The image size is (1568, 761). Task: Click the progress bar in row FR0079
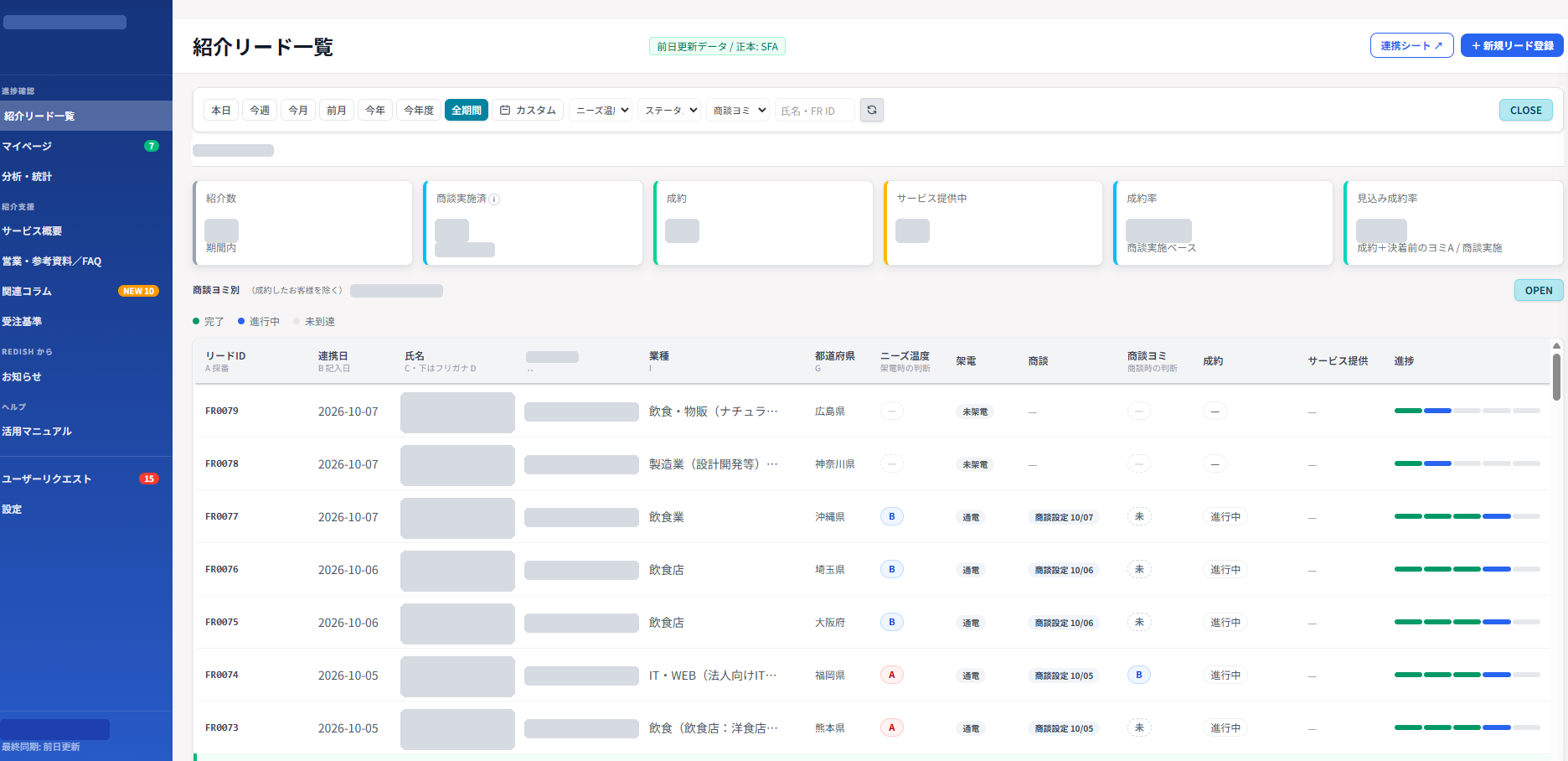click(1467, 411)
